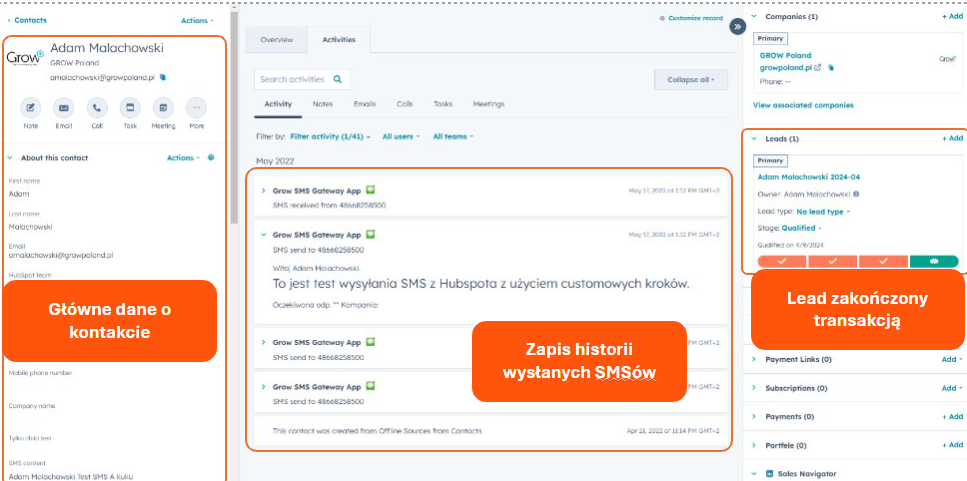
Task: Click the Note icon button
Action: (31, 108)
